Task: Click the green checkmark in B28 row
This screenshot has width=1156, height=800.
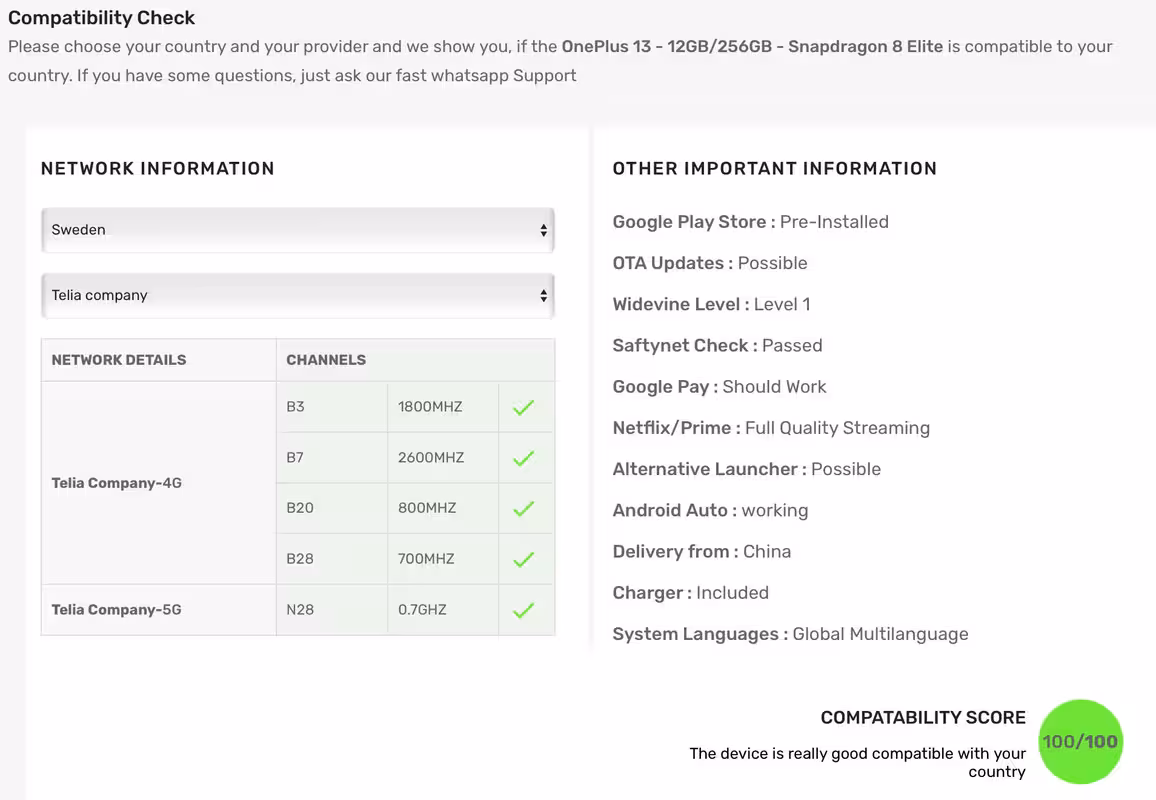Action: (523, 559)
